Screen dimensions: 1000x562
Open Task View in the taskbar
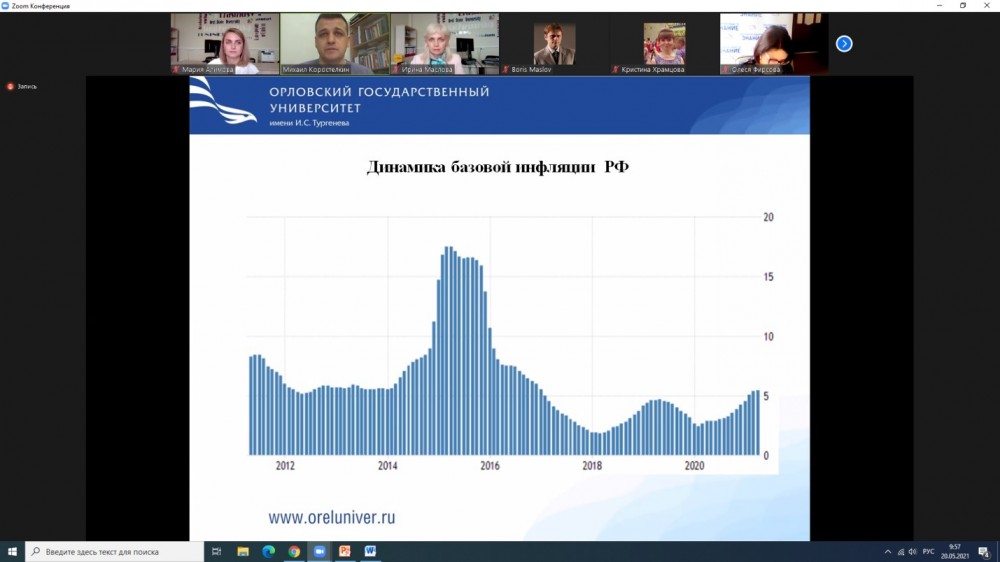click(x=217, y=551)
